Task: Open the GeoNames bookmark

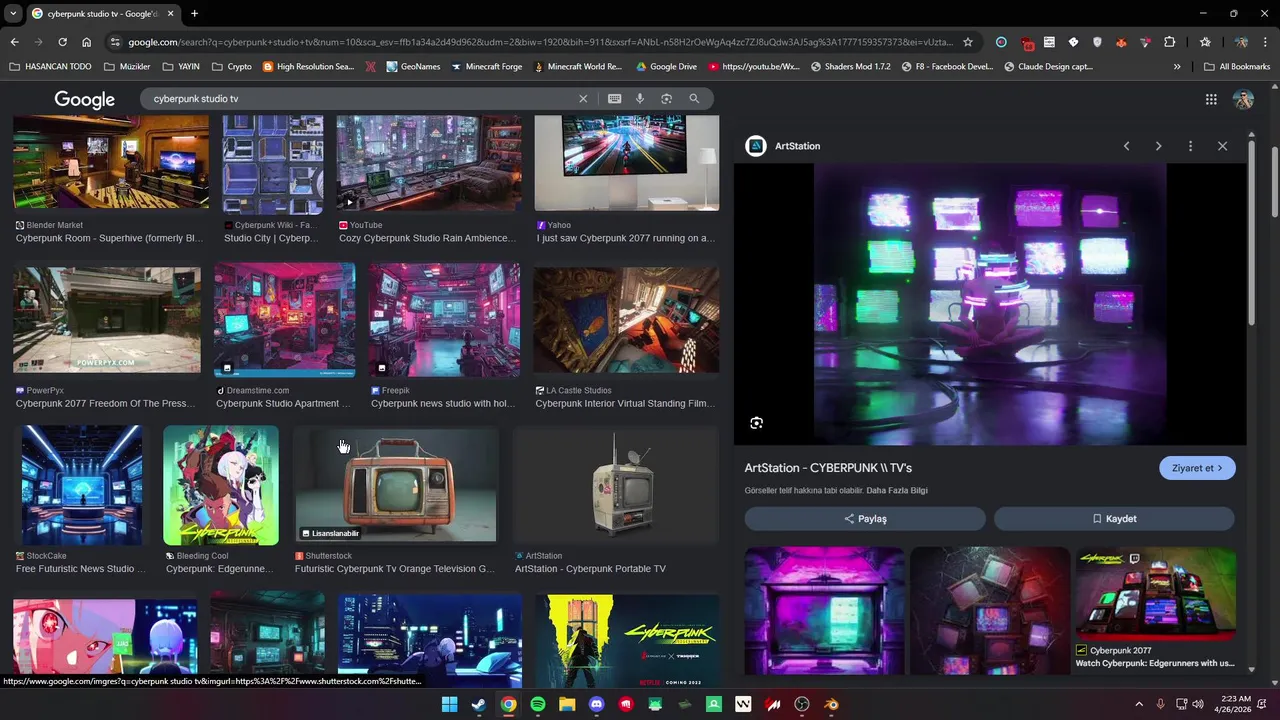Action: tap(412, 67)
